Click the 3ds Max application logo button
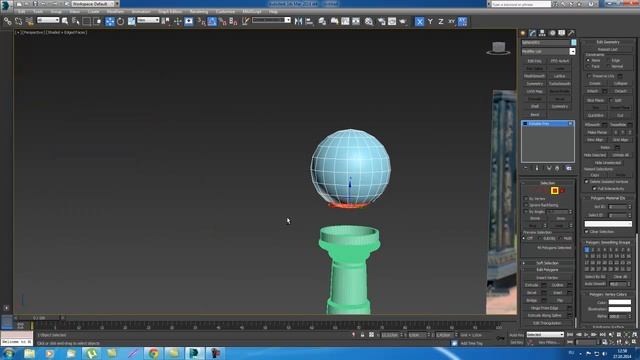The image size is (640, 360). [5, 5]
